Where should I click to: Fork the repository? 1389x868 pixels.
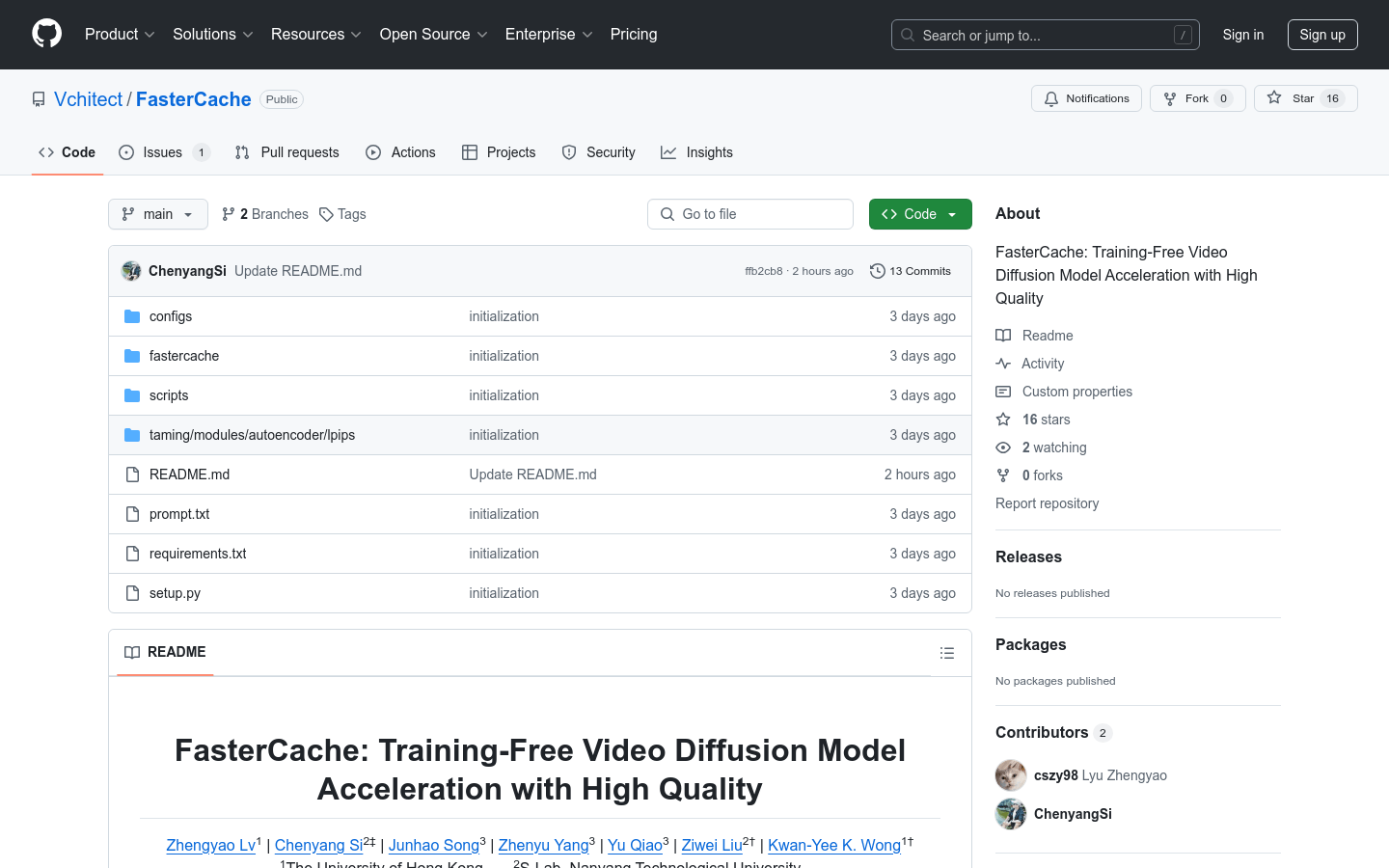[1198, 98]
